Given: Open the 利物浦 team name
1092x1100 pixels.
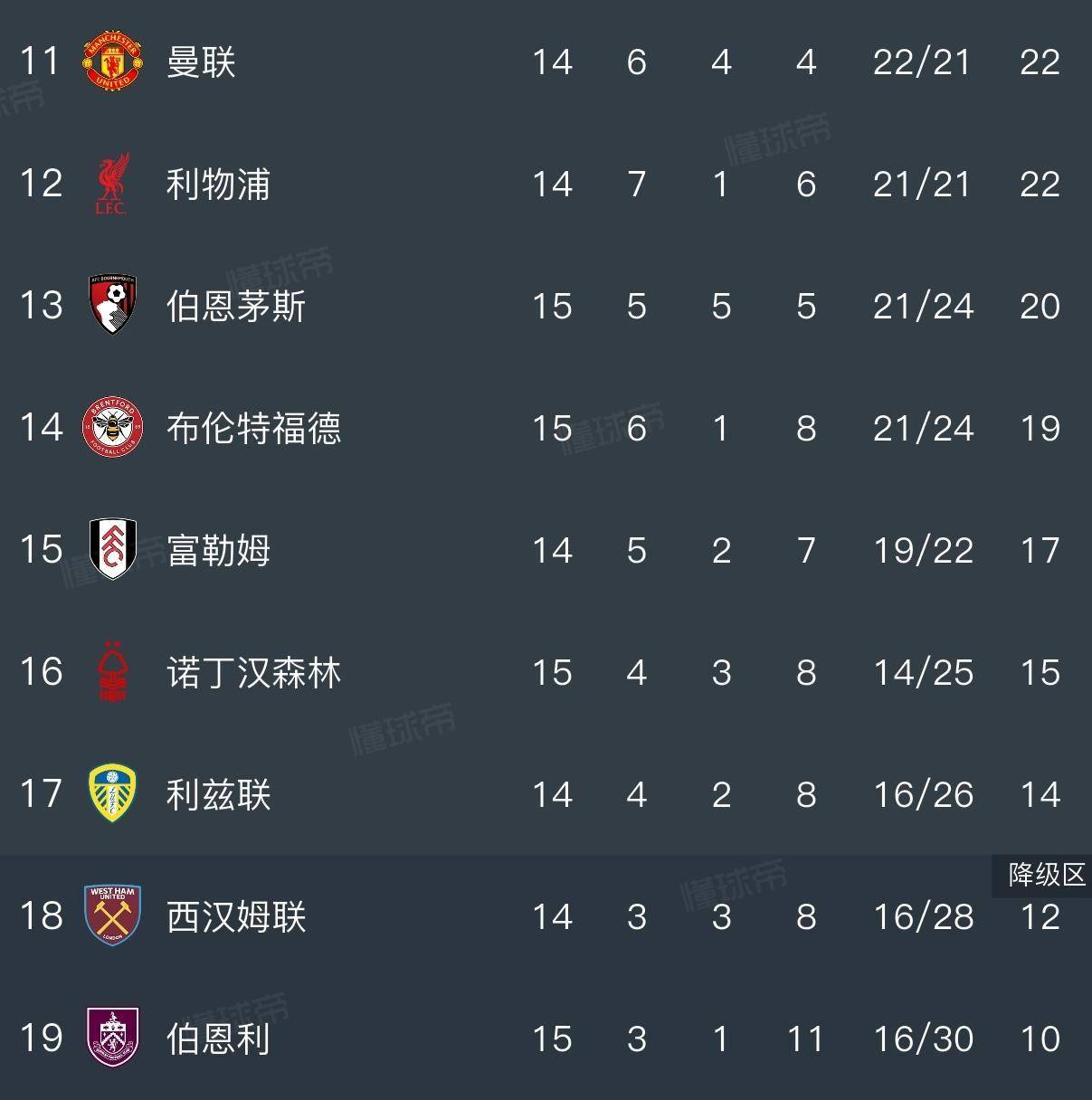Looking at the screenshot, I should click(218, 185).
